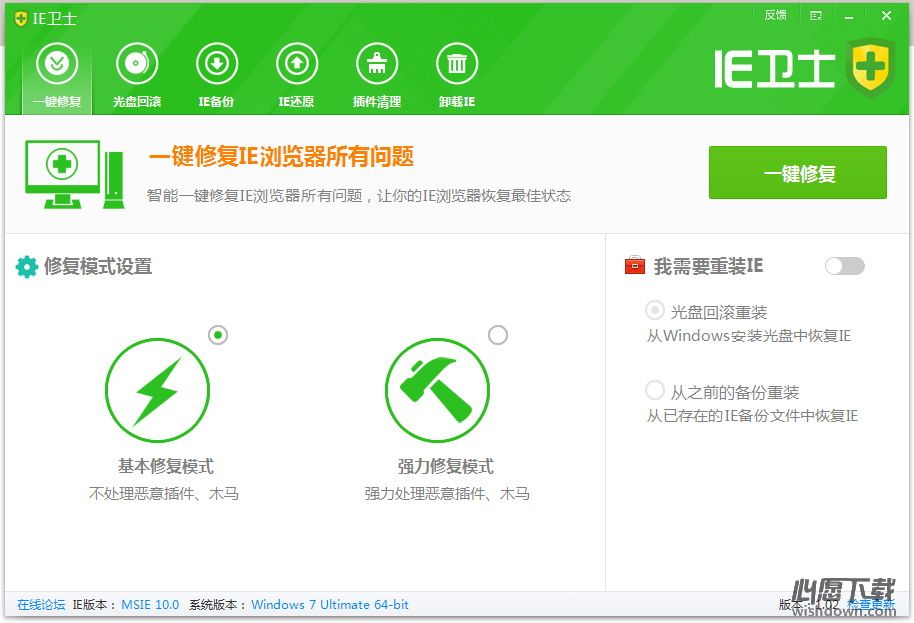Click the Windows 7 Ultimate 64-bit text
The image size is (914, 623).
pos(330,605)
